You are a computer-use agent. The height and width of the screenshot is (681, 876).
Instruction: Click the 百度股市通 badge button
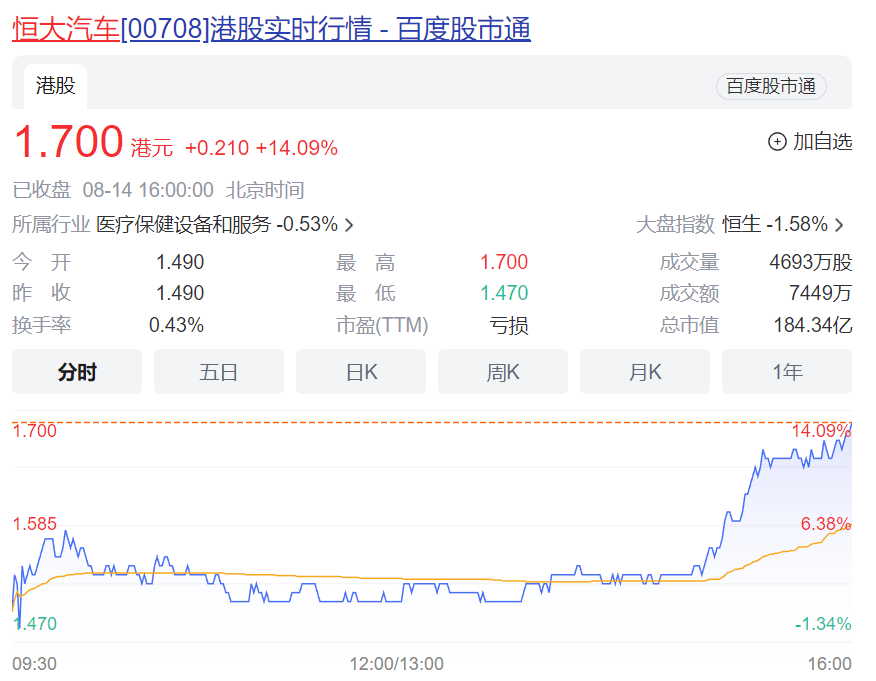click(771, 87)
